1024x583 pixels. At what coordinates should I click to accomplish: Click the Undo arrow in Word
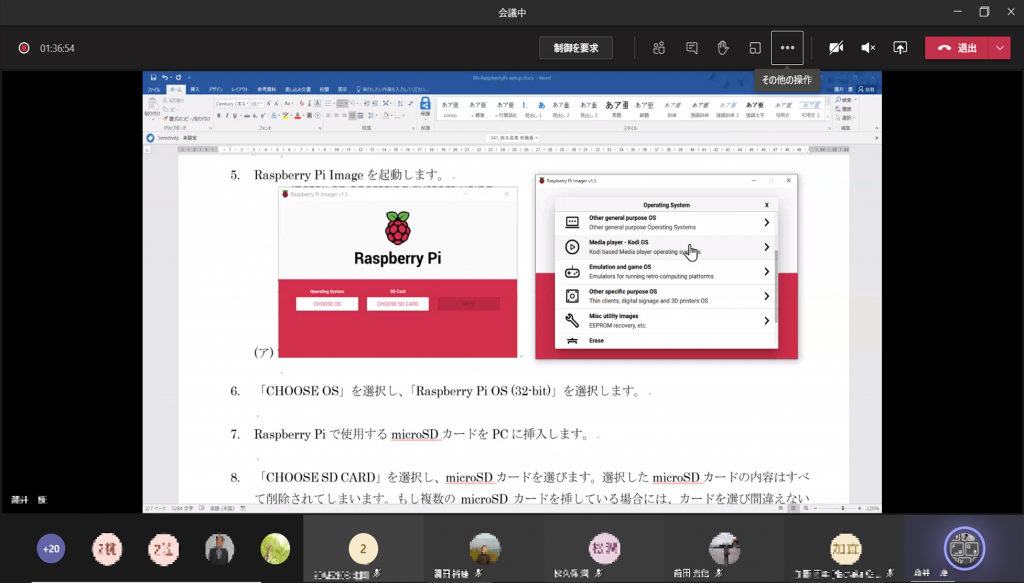point(165,78)
